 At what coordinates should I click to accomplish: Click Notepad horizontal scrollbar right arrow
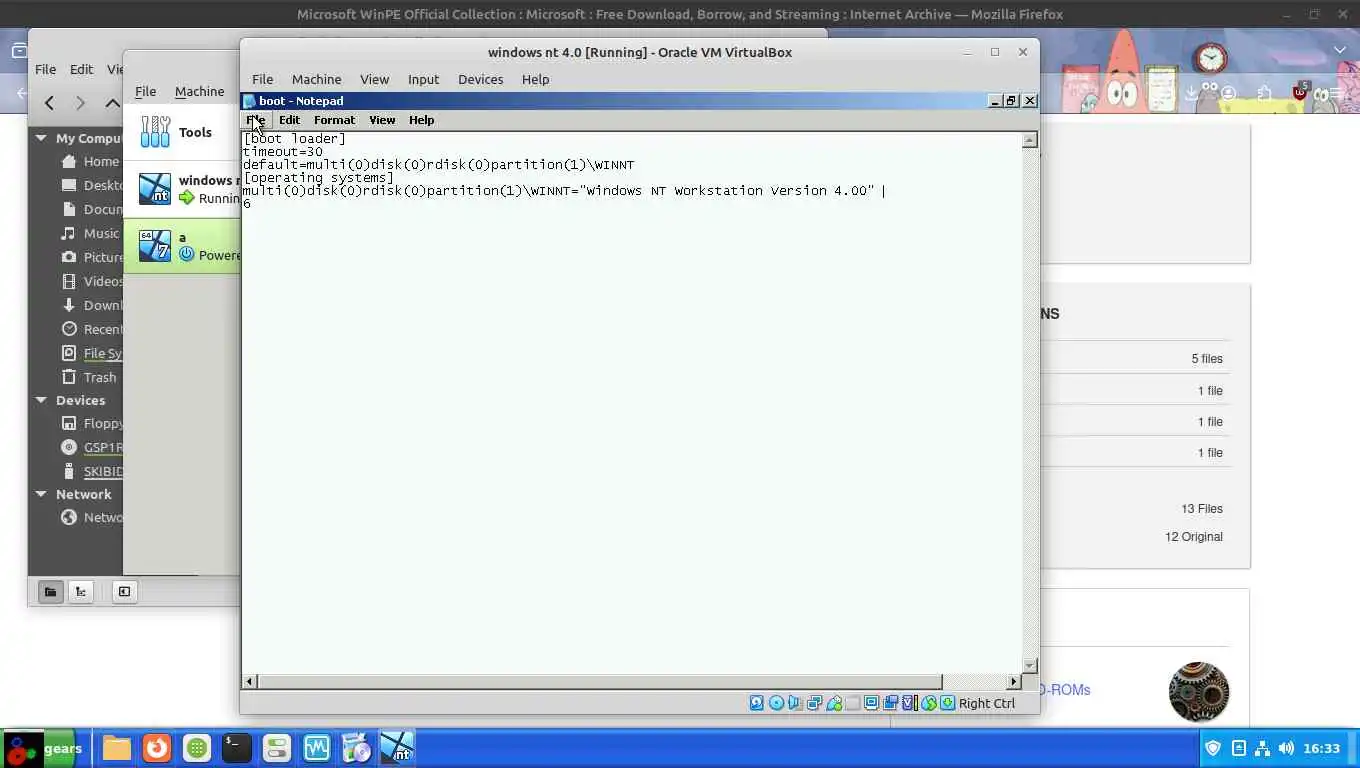coord(1014,681)
